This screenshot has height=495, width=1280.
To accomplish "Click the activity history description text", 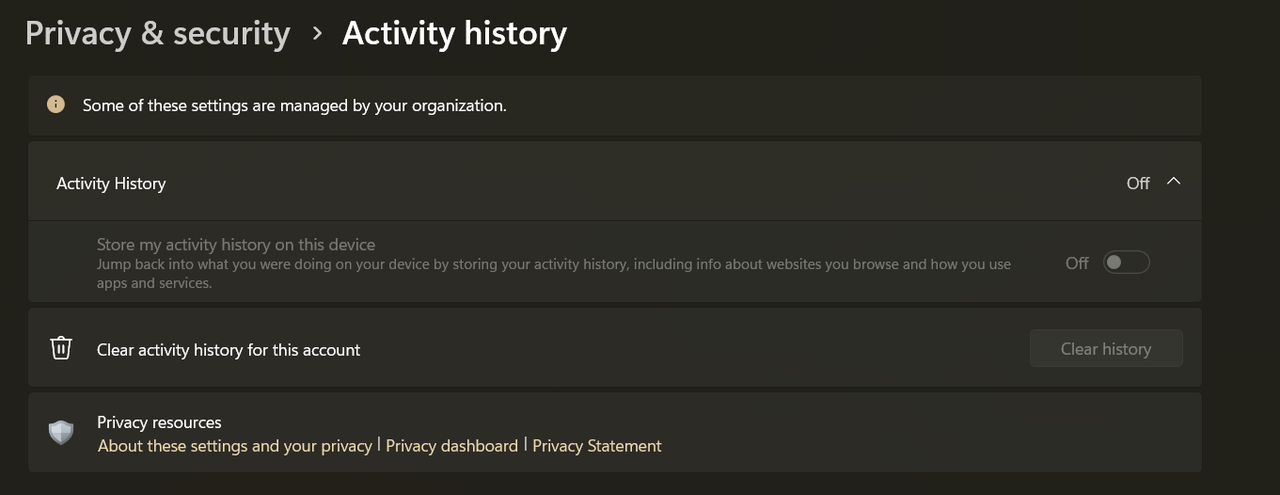I will pyautogui.click(x=554, y=274).
